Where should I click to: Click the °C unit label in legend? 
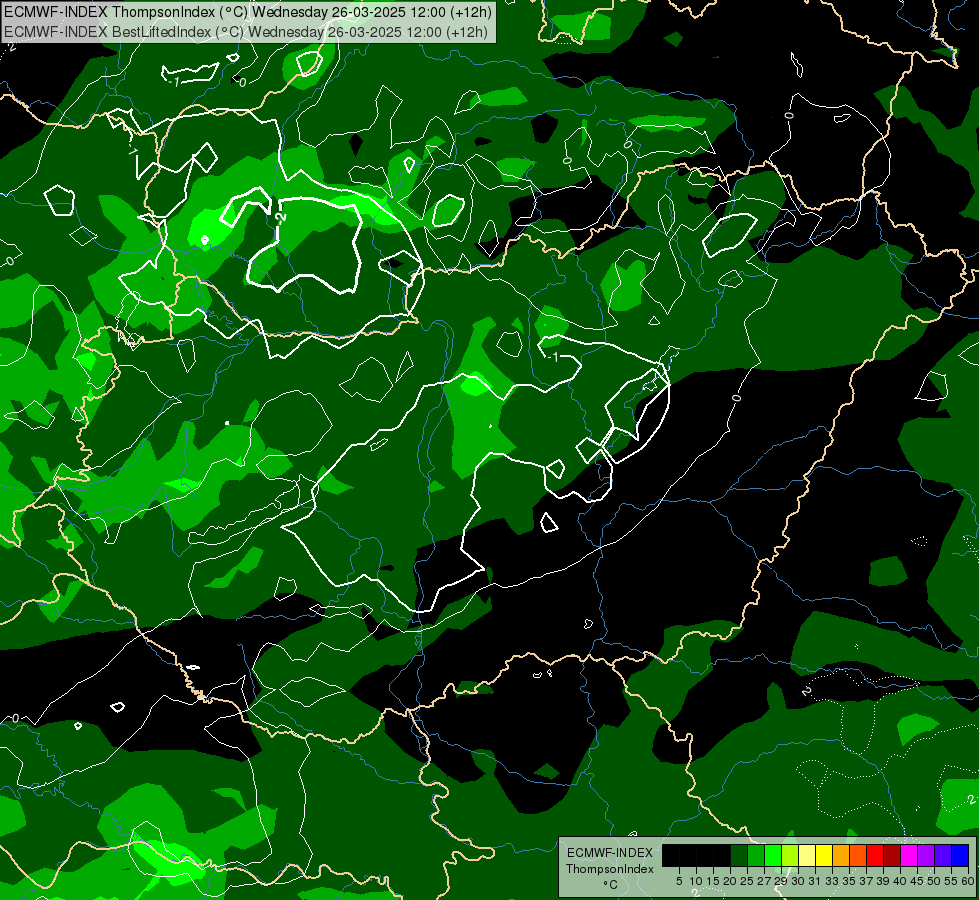click(610, 885)
